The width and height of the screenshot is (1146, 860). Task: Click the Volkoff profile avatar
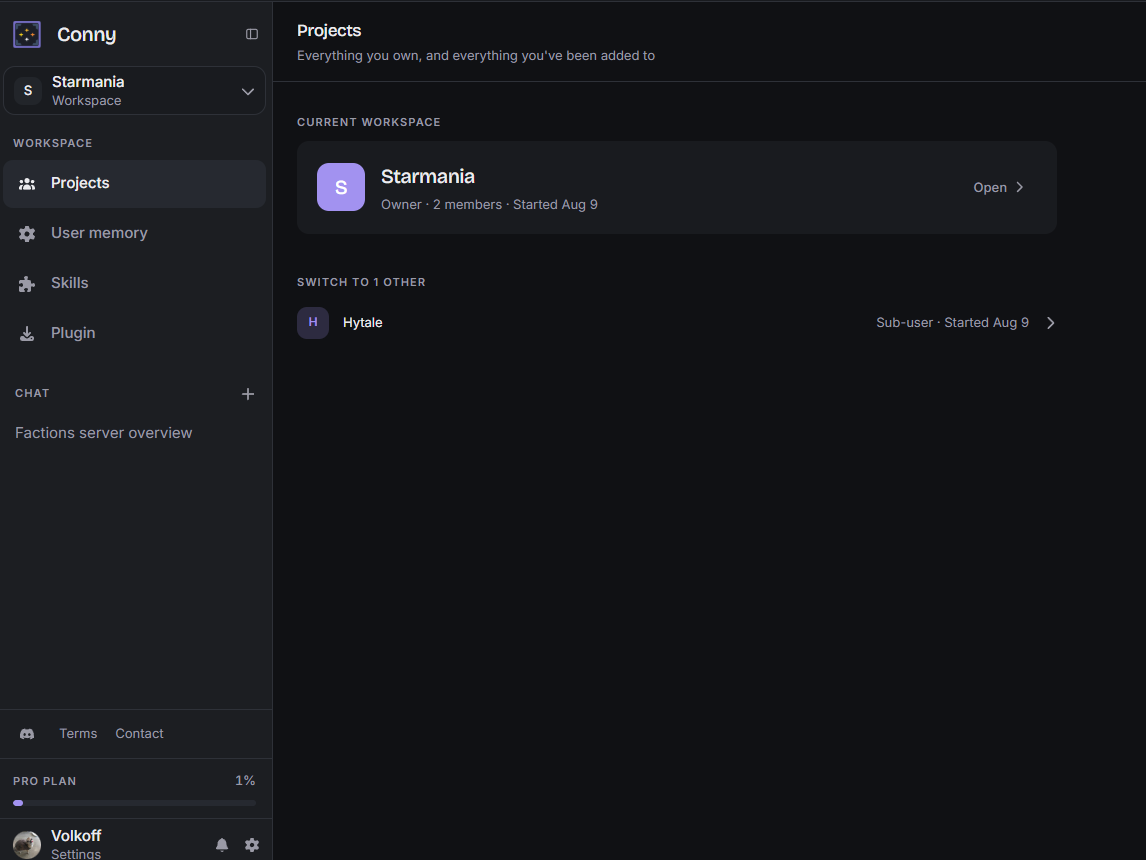tap(27, 845)
